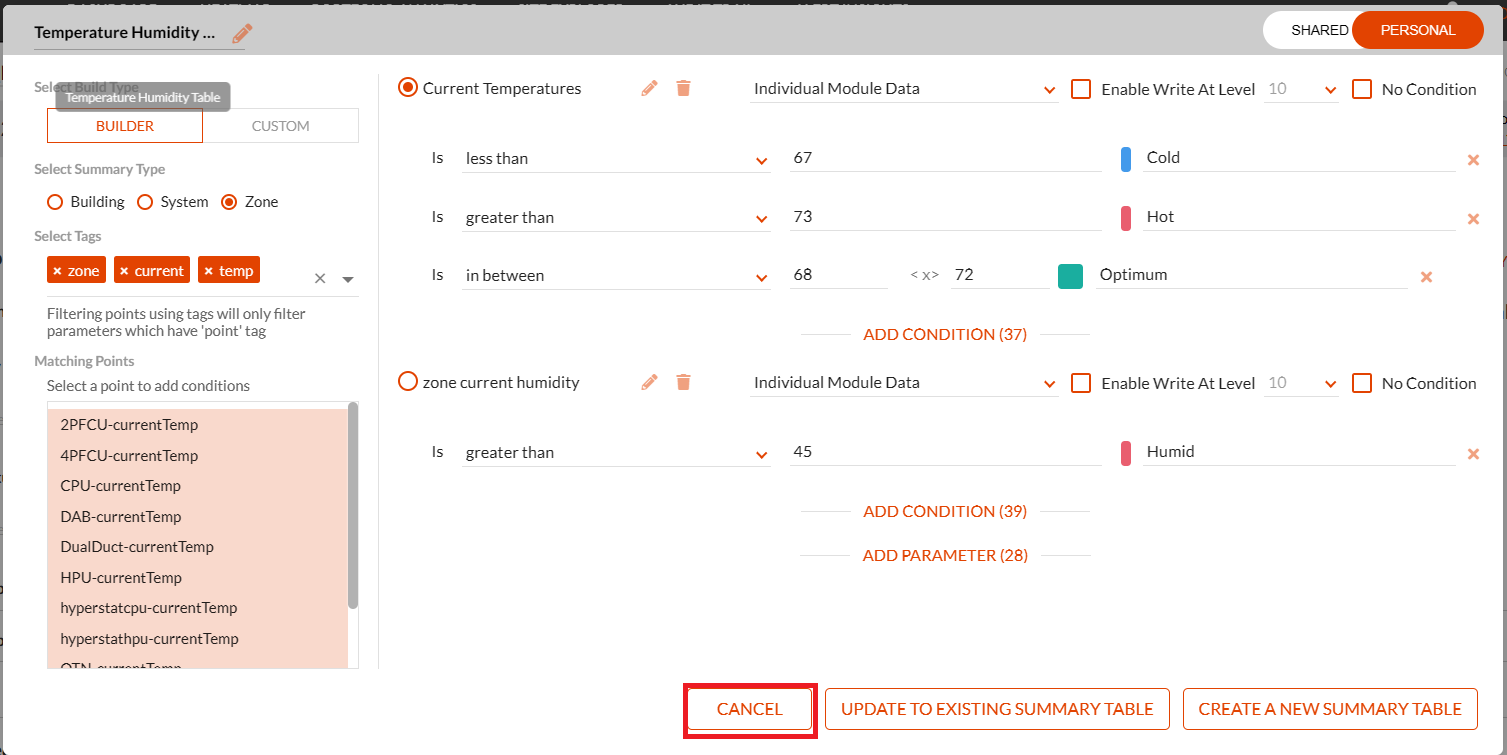The image size is (1507, 755).
Task: Select 2PFCU-currentTemp point
Action: [198, 425]
